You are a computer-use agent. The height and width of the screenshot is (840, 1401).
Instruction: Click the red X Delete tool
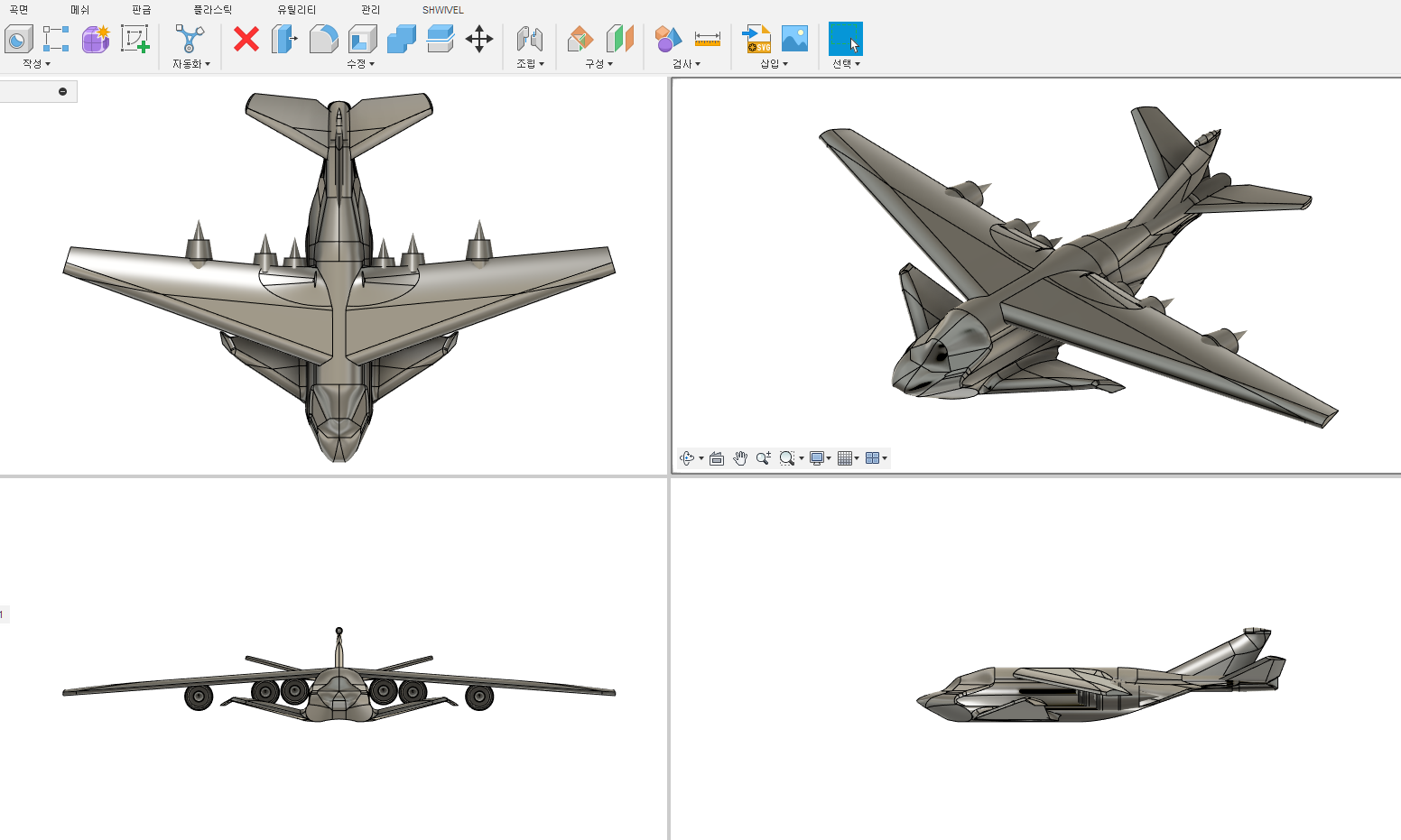[x=246, y=39]
